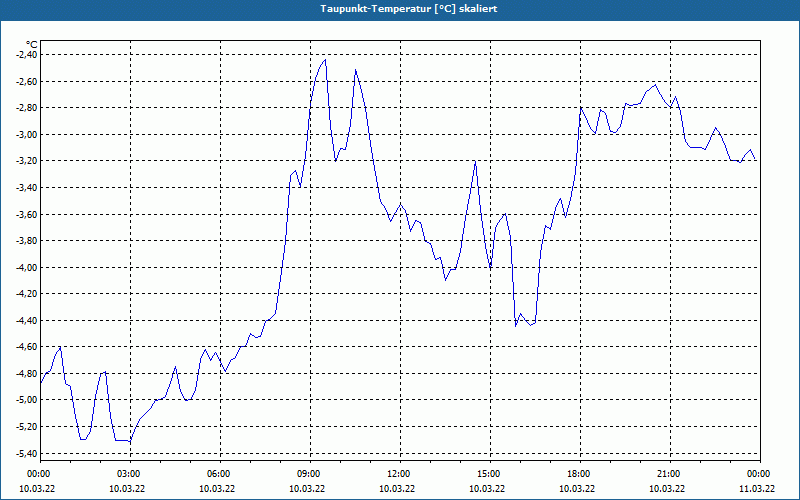The height and width of the screenshot is (500, 800).
Task: Click the "-5,00" y-axis label
Action: [25, 399]
